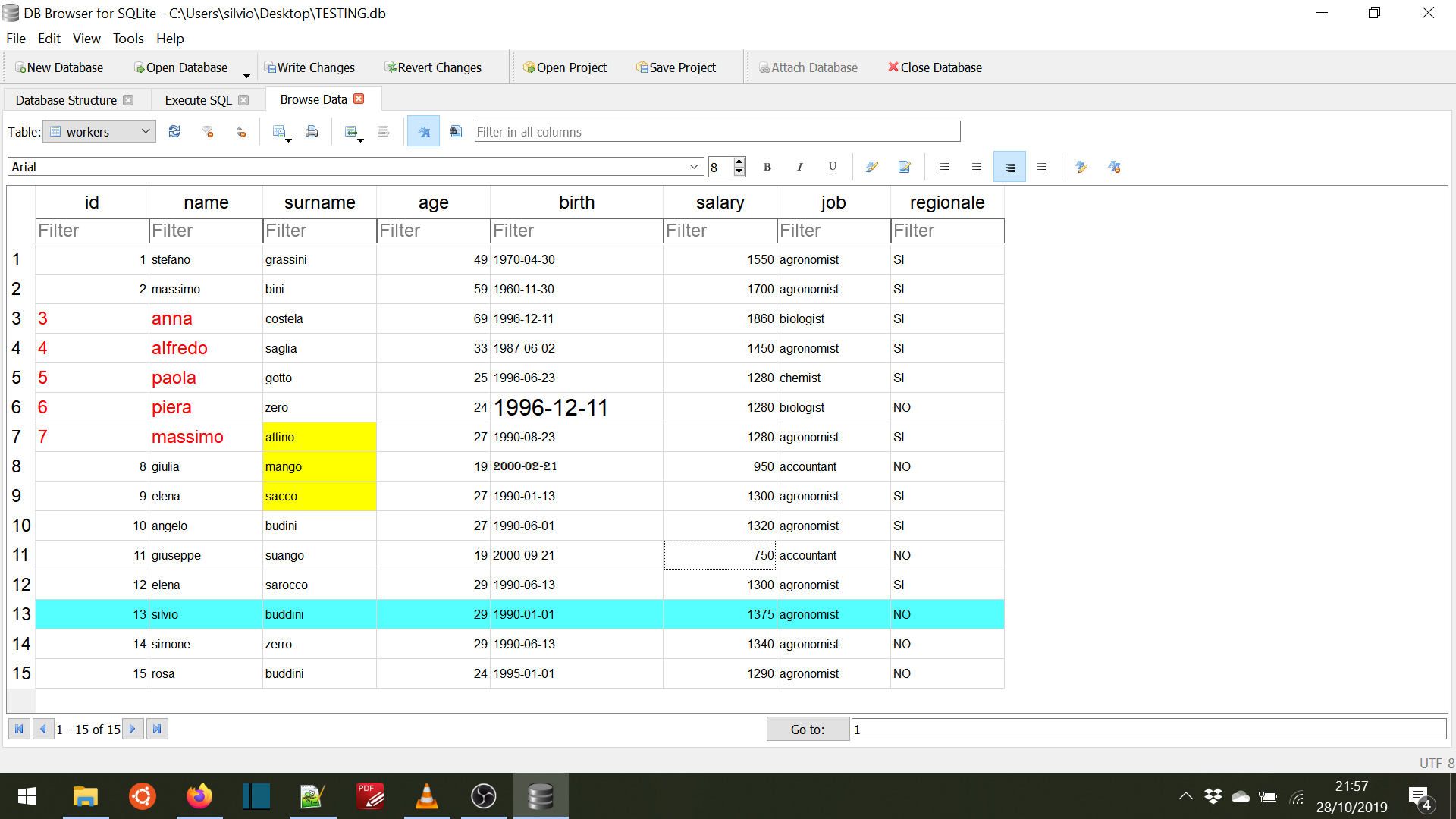Viewport: 1456px width, 819px height.
Task: Click the Write Changes button
Action: pos(310,67)
